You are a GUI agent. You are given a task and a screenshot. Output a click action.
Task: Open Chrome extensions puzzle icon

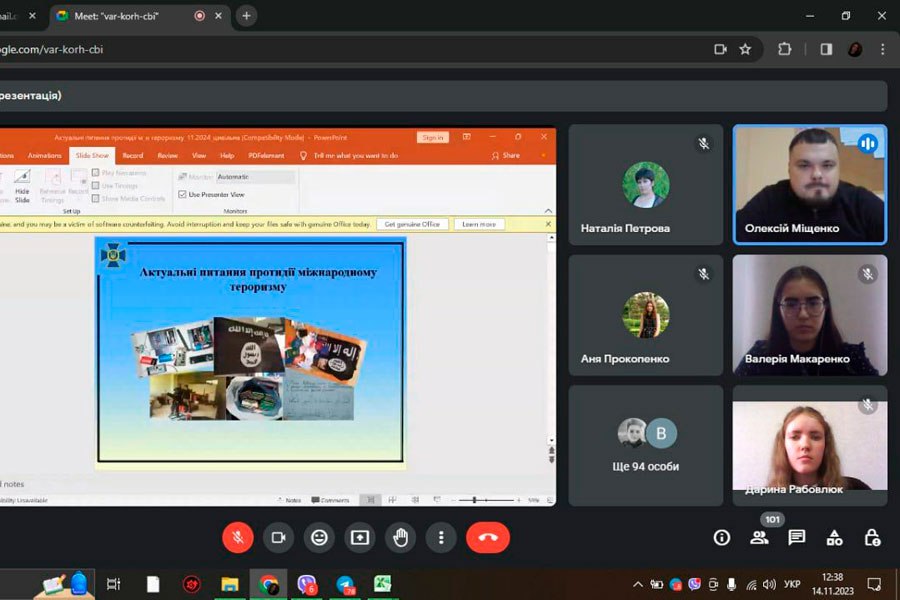[785, 49]
